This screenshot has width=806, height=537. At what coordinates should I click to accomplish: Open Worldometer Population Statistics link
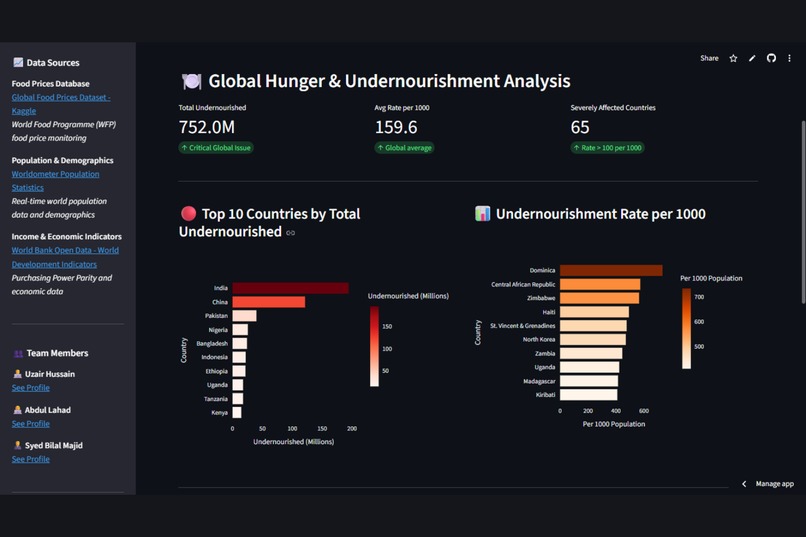56,181
